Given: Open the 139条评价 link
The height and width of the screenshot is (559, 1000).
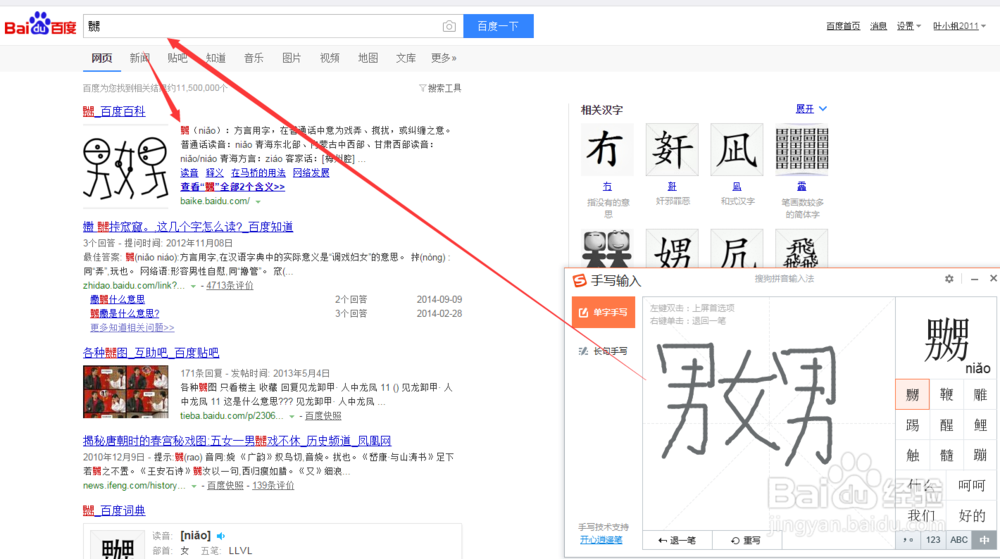Looking at the screenshot, I should [x=273, y=486].
